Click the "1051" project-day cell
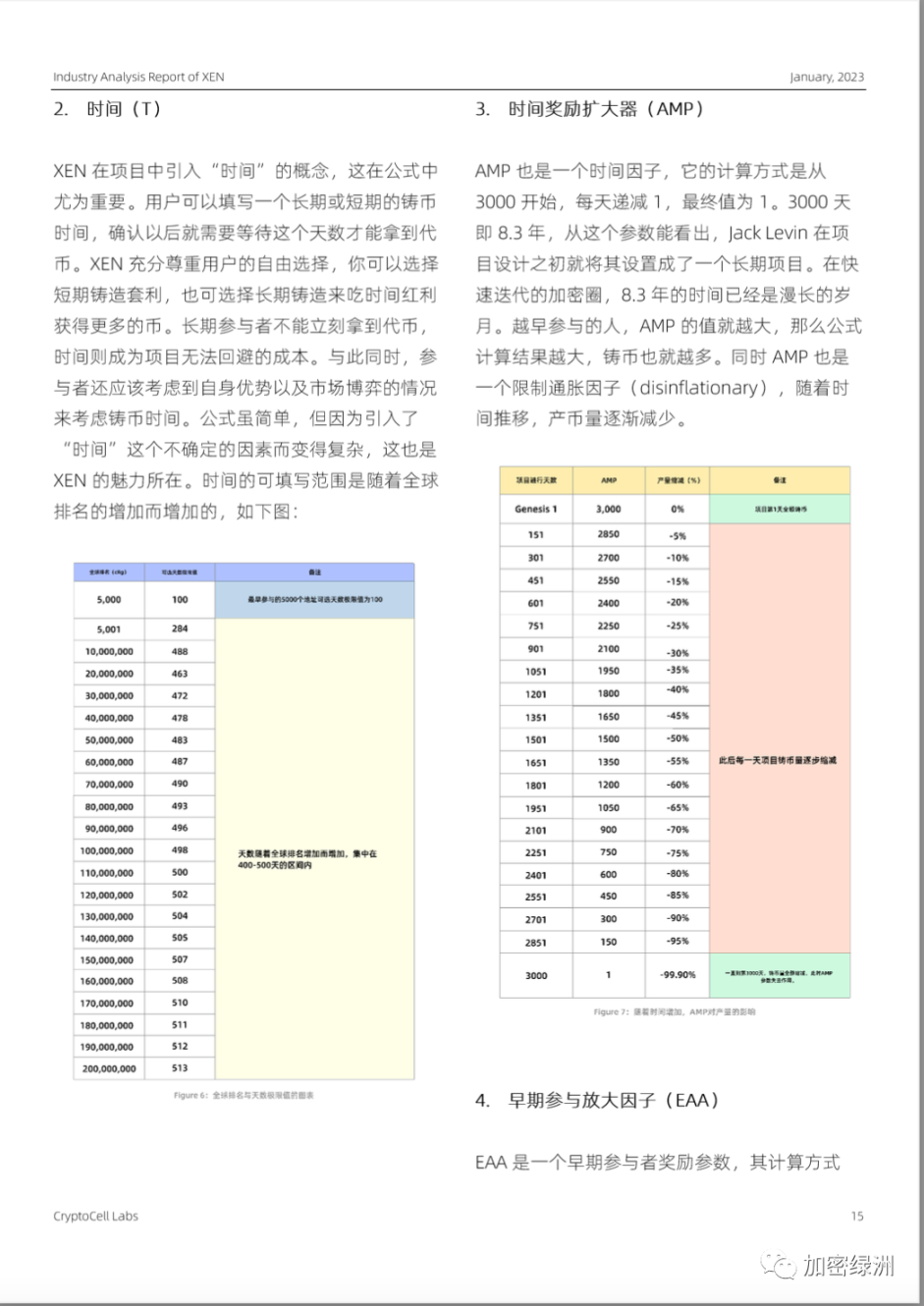Viewport: 924px width, 1306px height. (x=536, y=672)
